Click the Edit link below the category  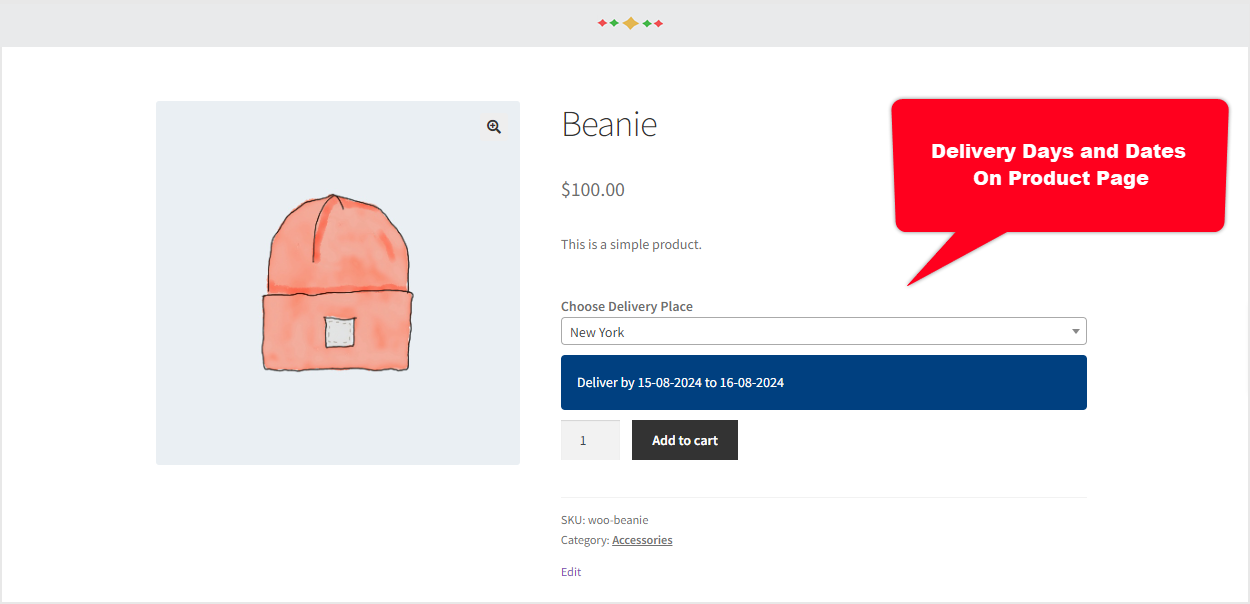click(x=570, y=571)
